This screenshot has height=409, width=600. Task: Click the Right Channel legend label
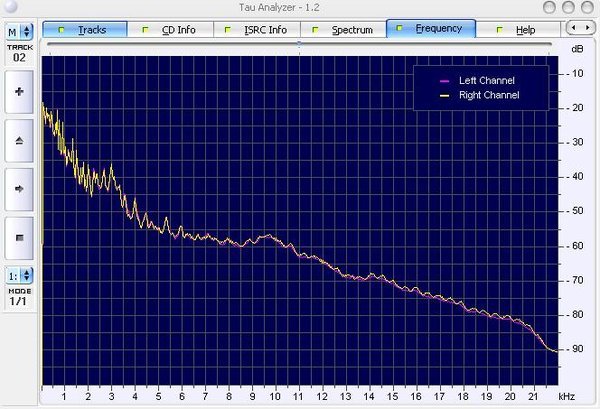(x=489, y=95)
